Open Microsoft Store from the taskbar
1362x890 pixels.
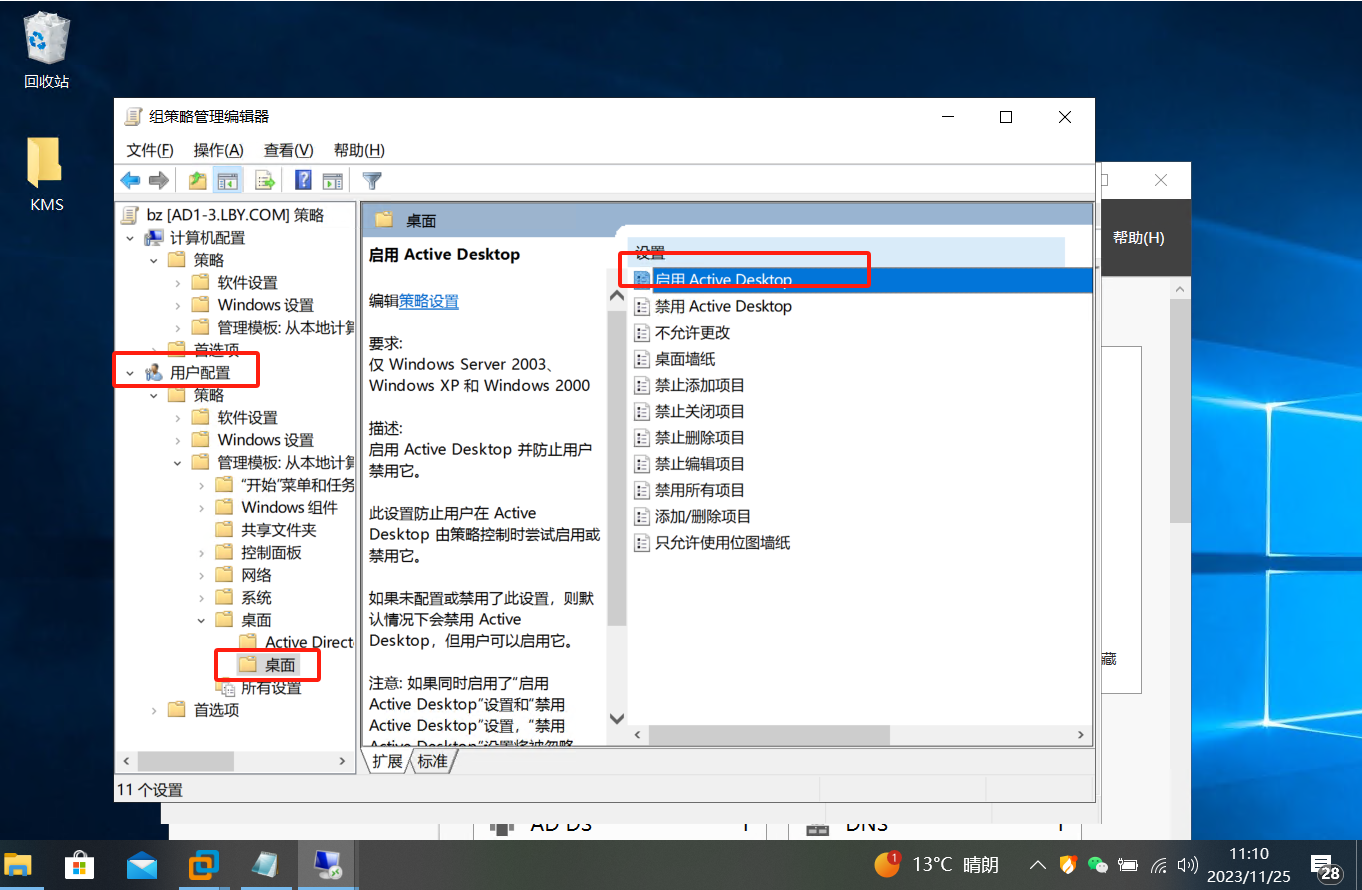79,865
